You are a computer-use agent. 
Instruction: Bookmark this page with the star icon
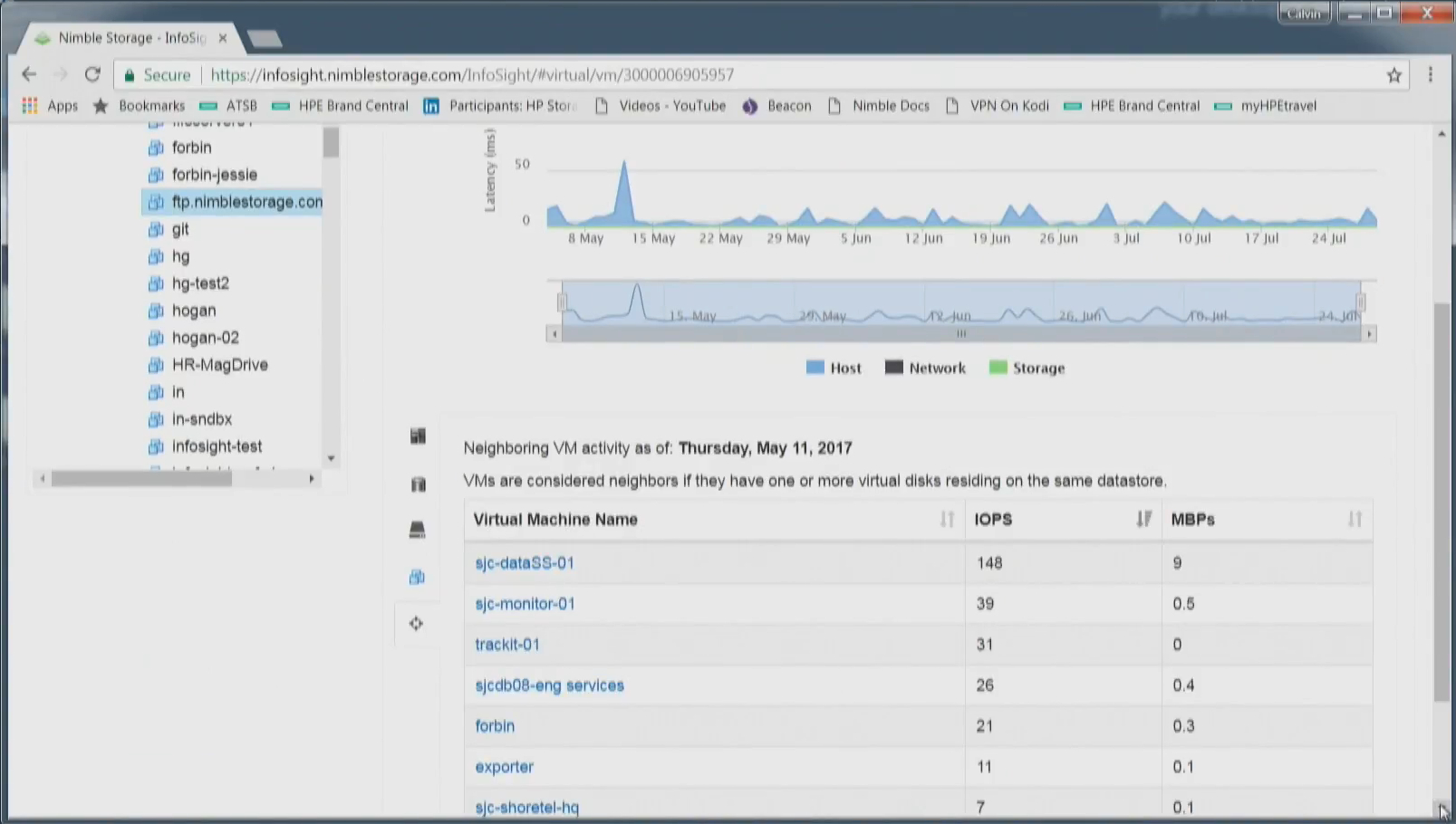coord(1393,75)
